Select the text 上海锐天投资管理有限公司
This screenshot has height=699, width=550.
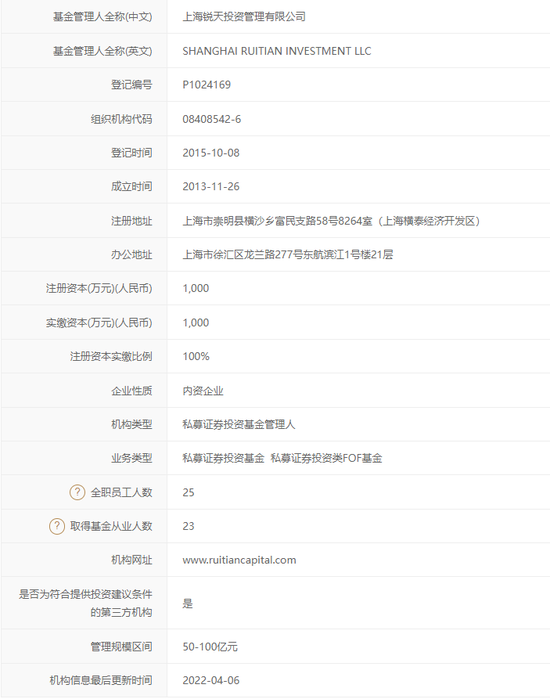coord(244,17)
